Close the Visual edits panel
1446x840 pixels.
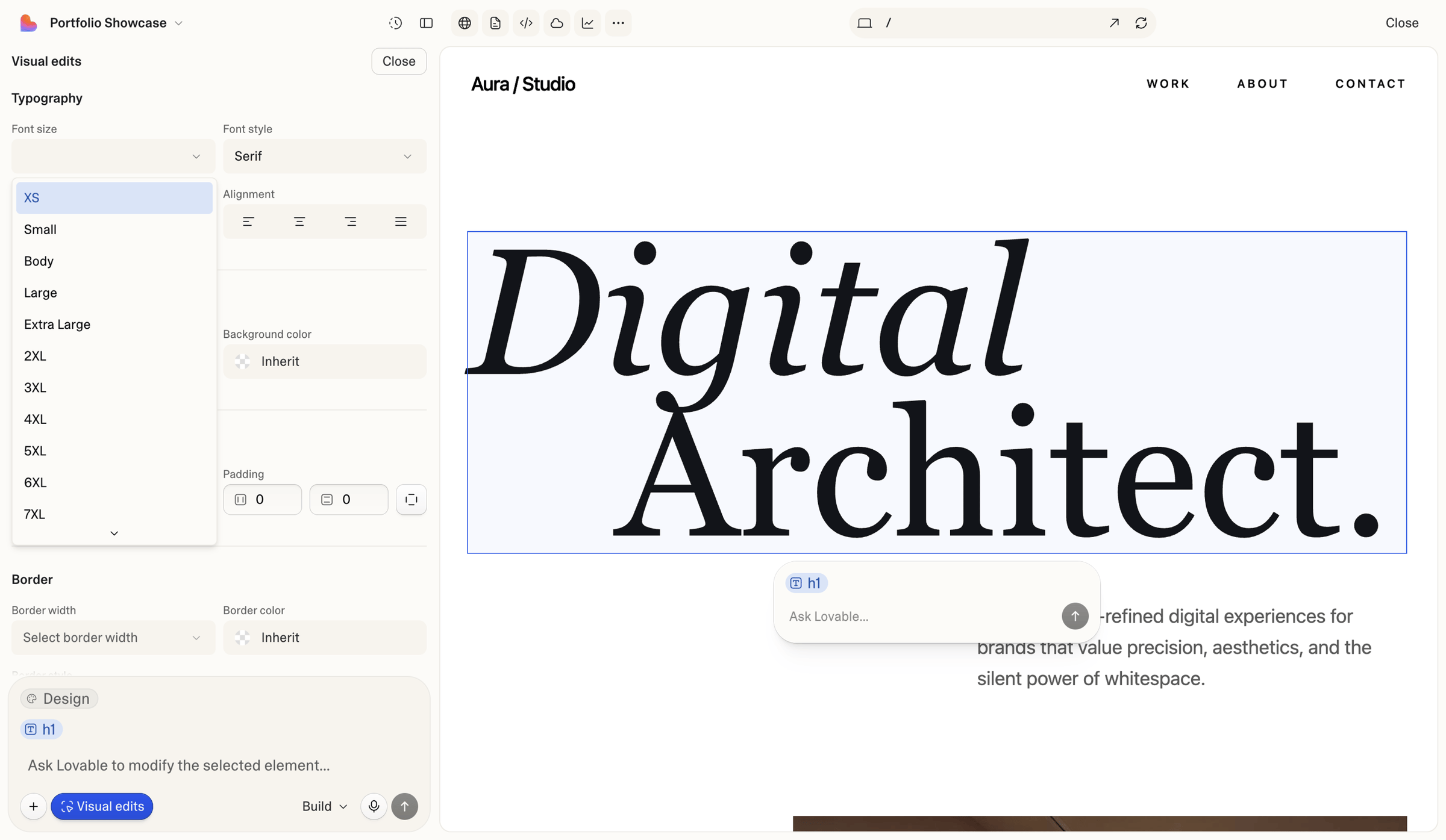[x=399, y=61]
